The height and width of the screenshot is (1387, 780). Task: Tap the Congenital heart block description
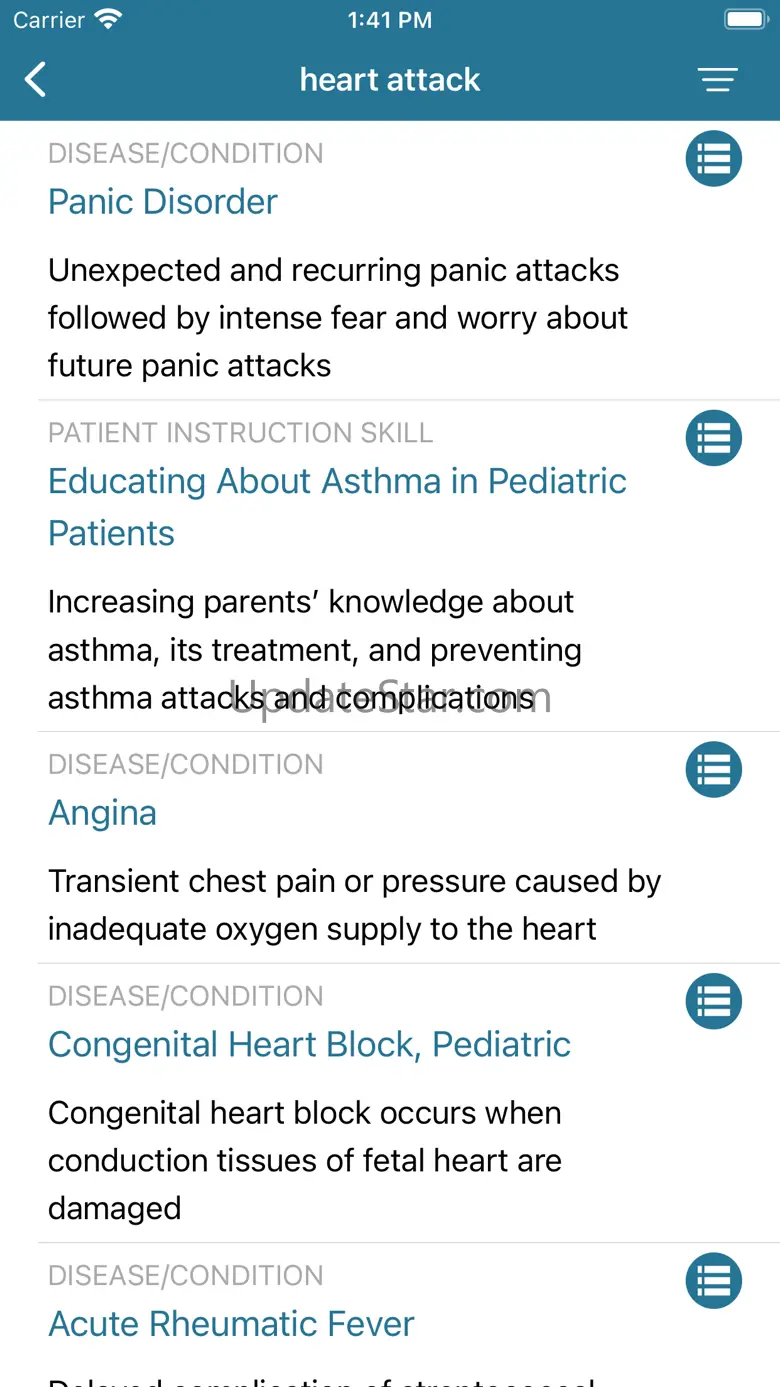click(x=305, y=1160)
